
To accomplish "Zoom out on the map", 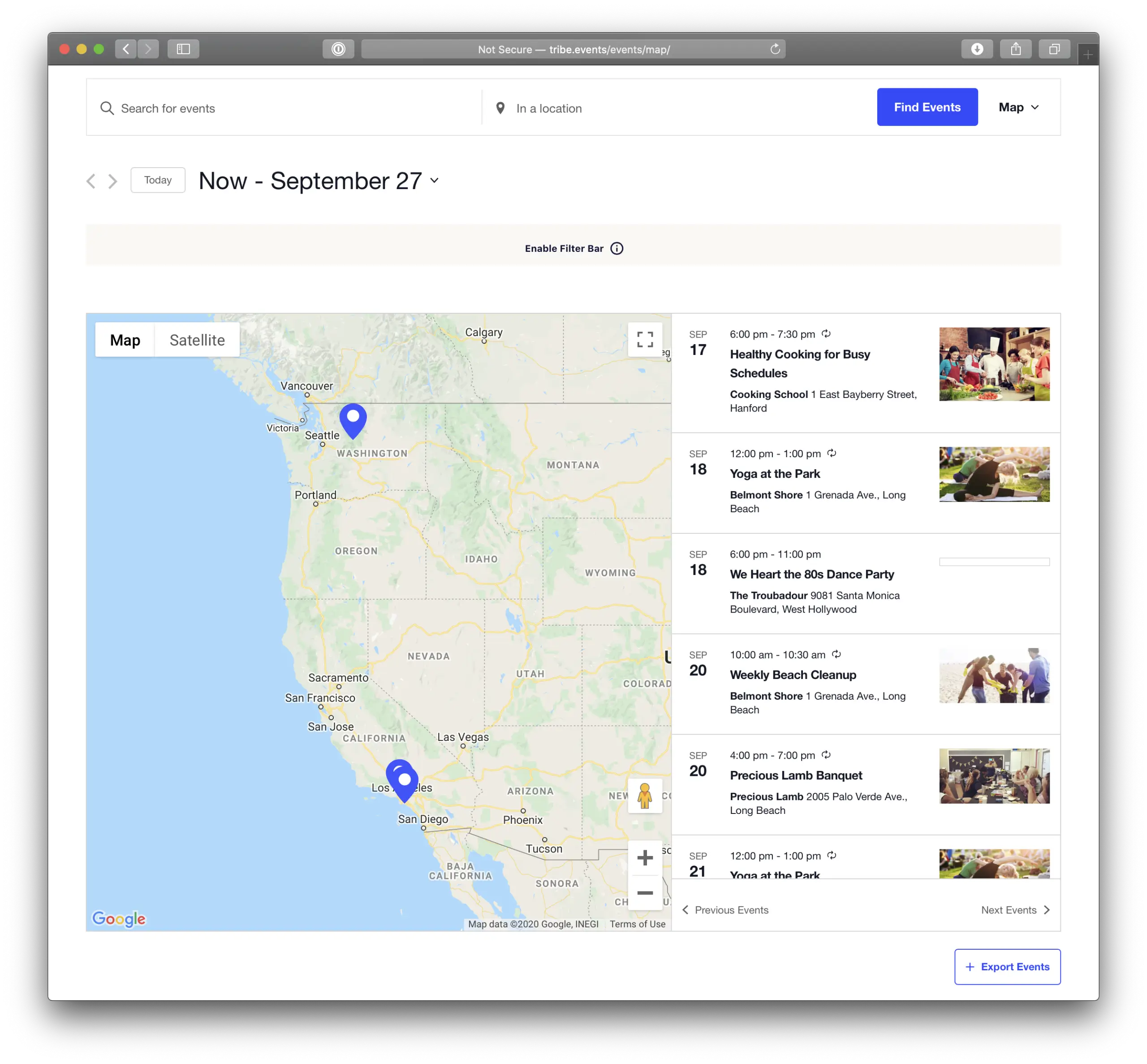I will click(645, 893).
